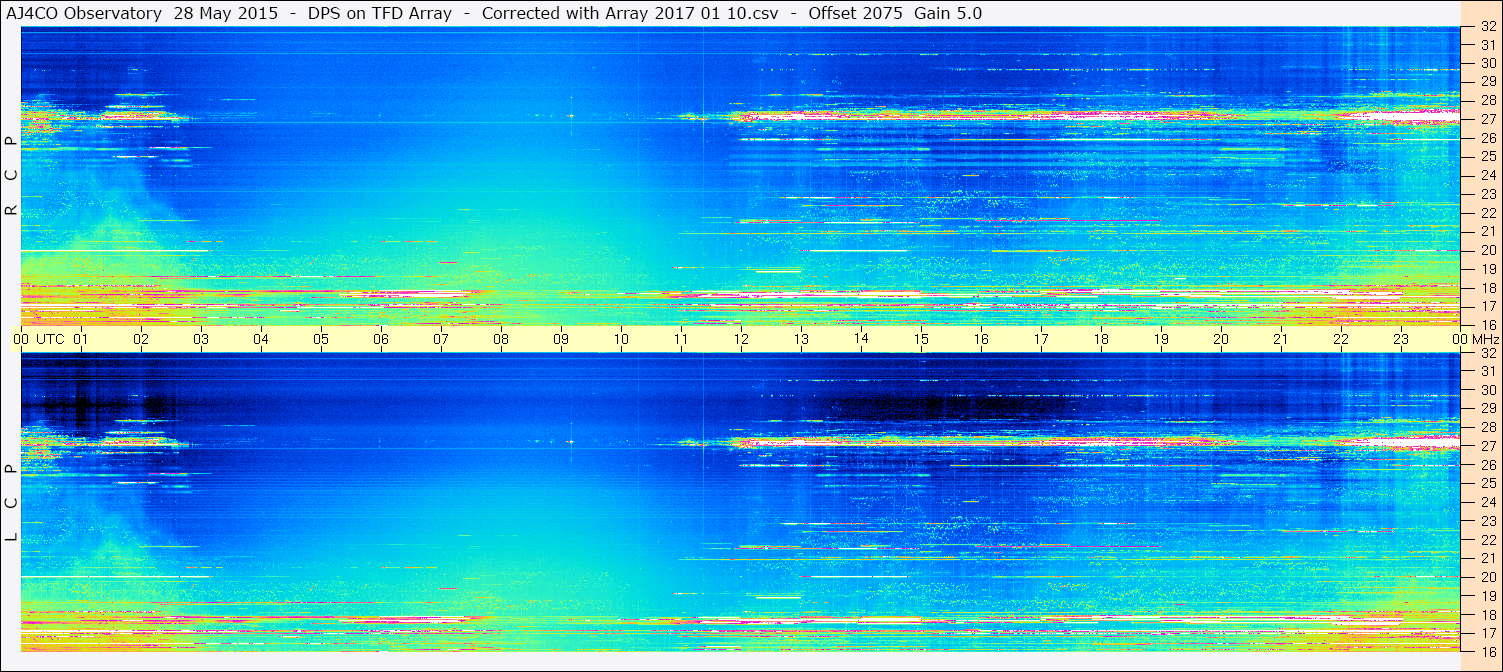This screenshot has width=1503, height=672.
Task: Select the 09 hour mark on time axis
Action: (x=561, y=340)
